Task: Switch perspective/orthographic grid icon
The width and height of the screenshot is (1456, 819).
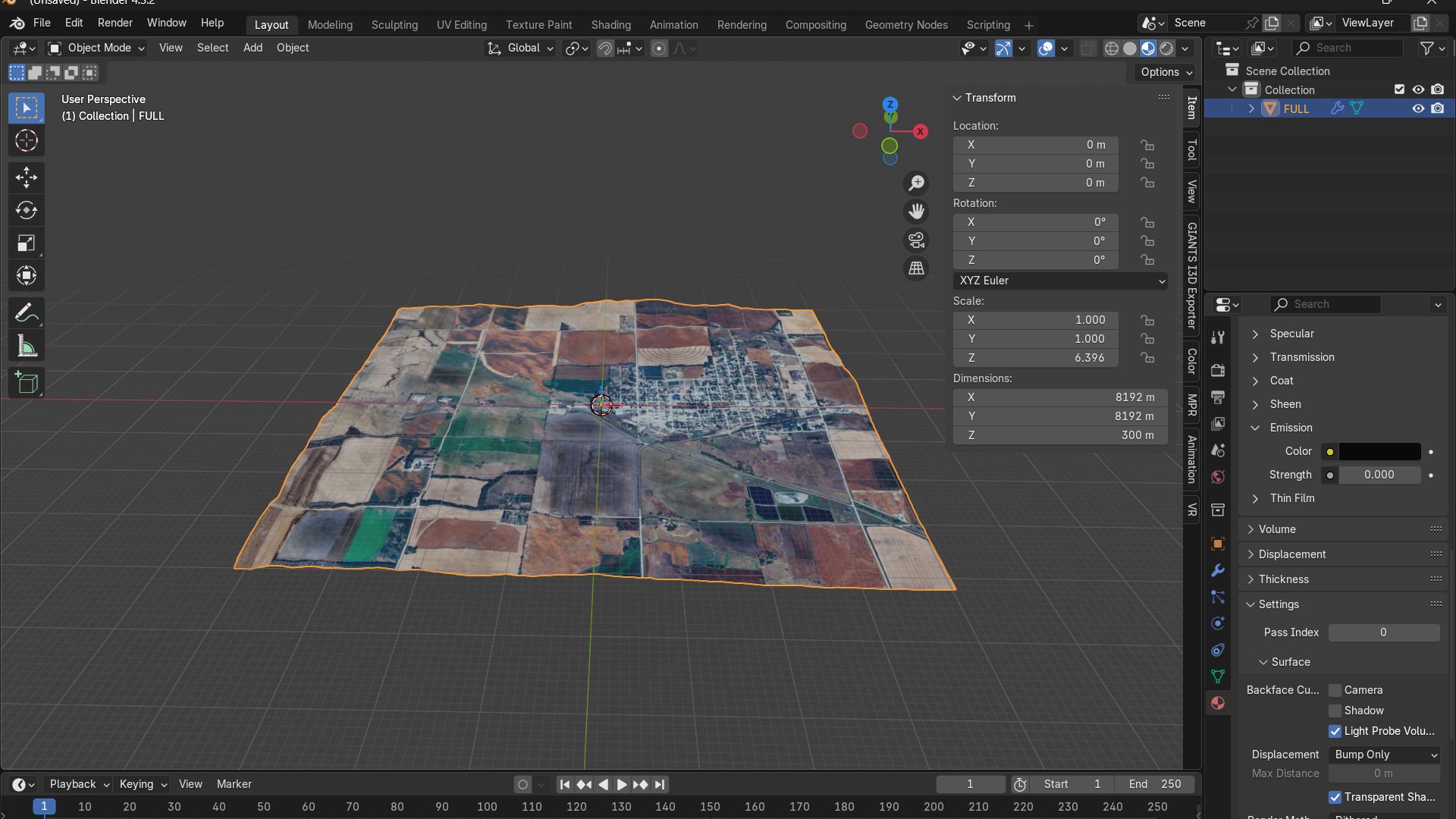Action: (x=917, y=268)
